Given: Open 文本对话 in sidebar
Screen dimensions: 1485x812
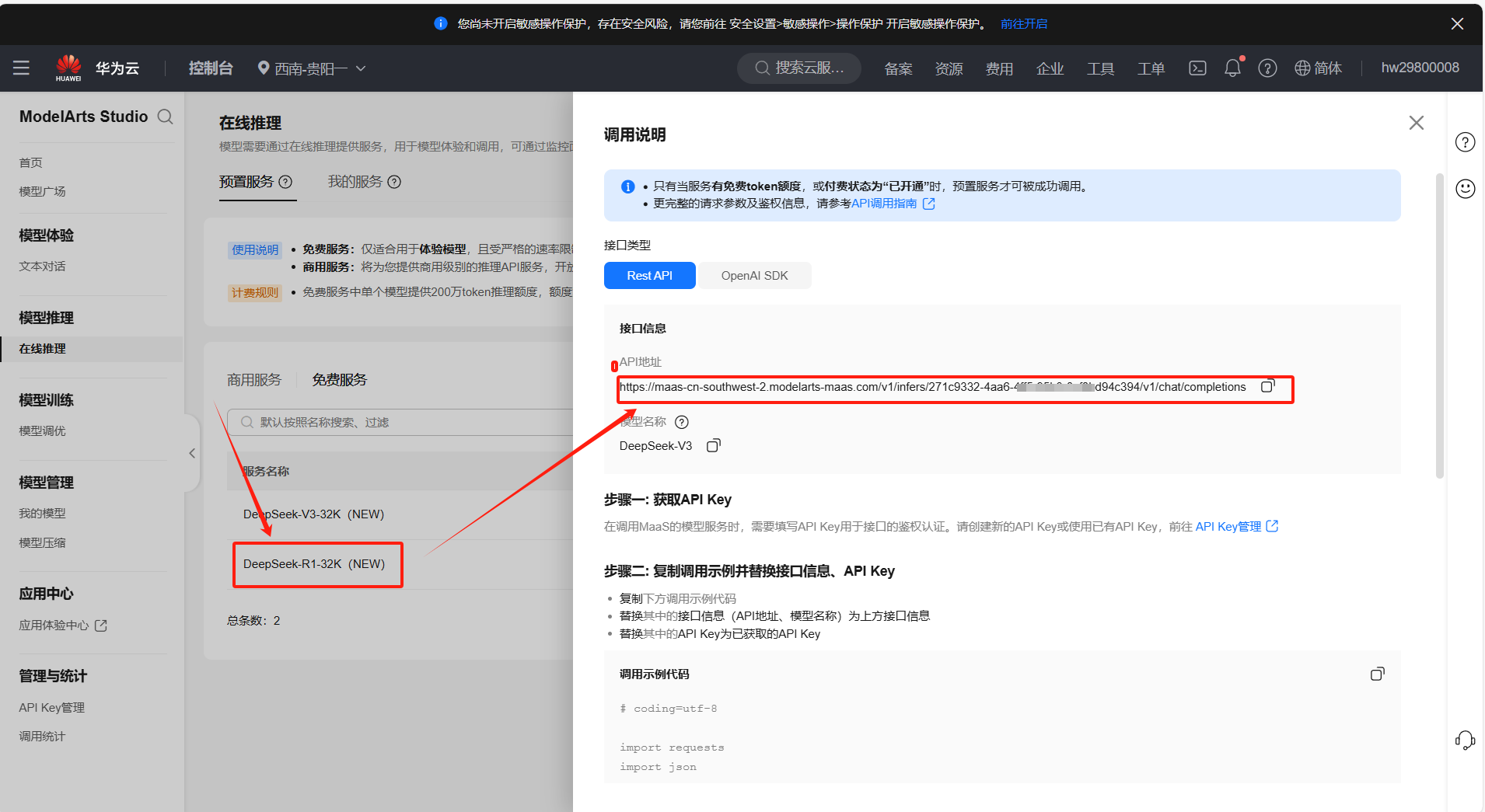Looking at the screenshot, I should tap(43, 266).
